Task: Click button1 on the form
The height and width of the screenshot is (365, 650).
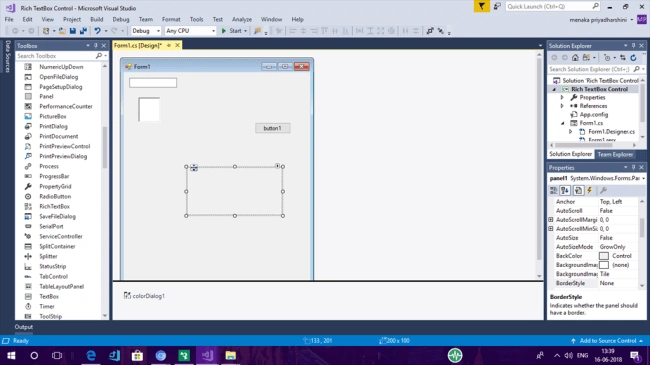Action: point(272,128)
